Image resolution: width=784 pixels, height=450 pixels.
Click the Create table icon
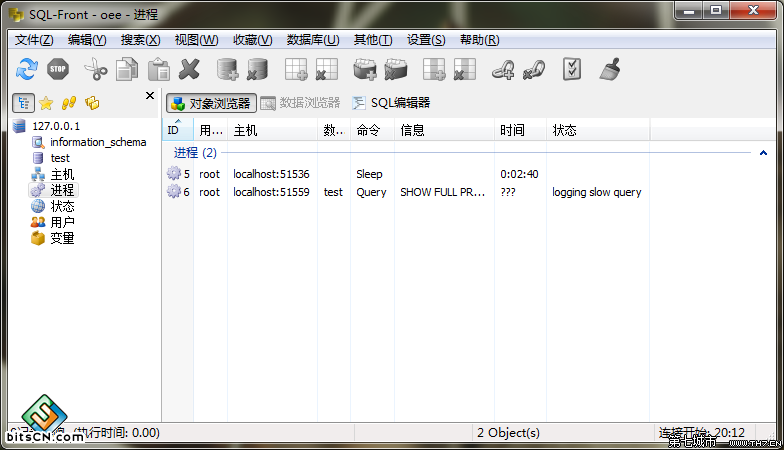coord(296,69)
